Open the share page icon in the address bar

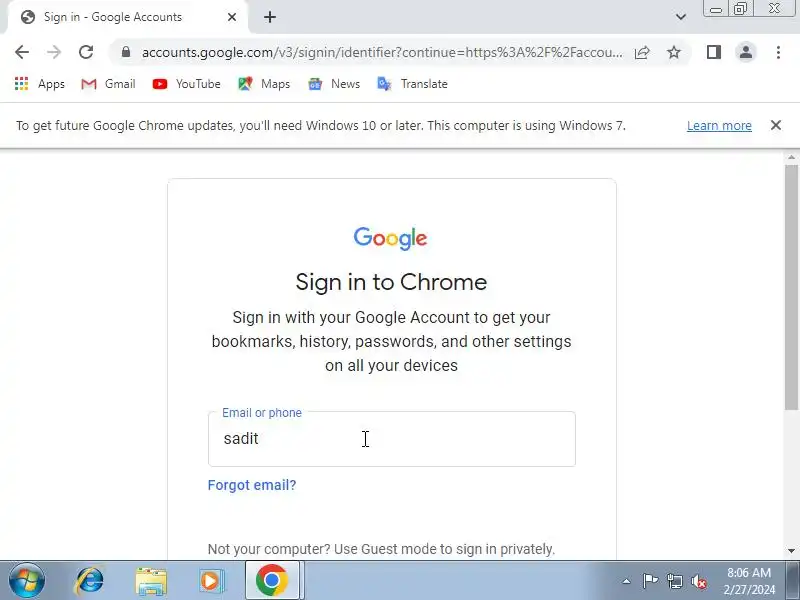pyautogui.click(x=642, y=52)
